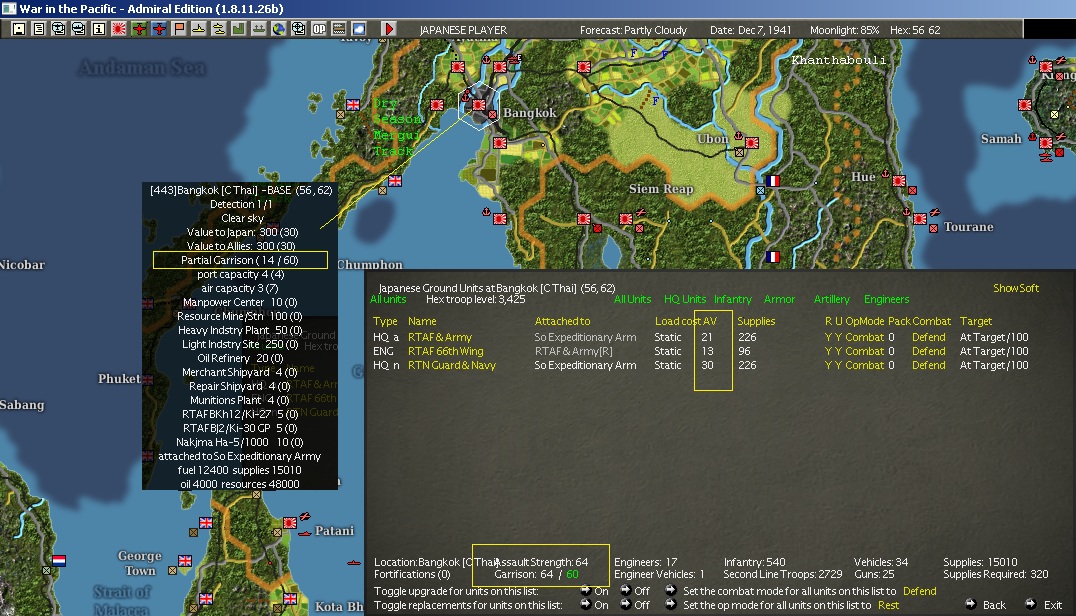Image resolution: width=1076 pixels, height=616 pixels.
Task: Select the Bangkok base hex on map
Action: point(479,106)
